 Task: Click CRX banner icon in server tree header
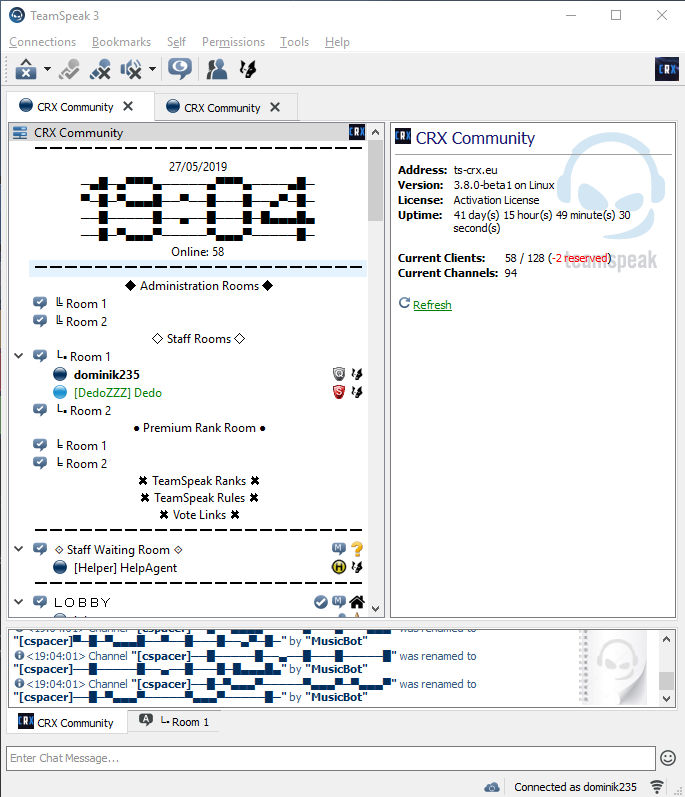[x=357, y=132]
